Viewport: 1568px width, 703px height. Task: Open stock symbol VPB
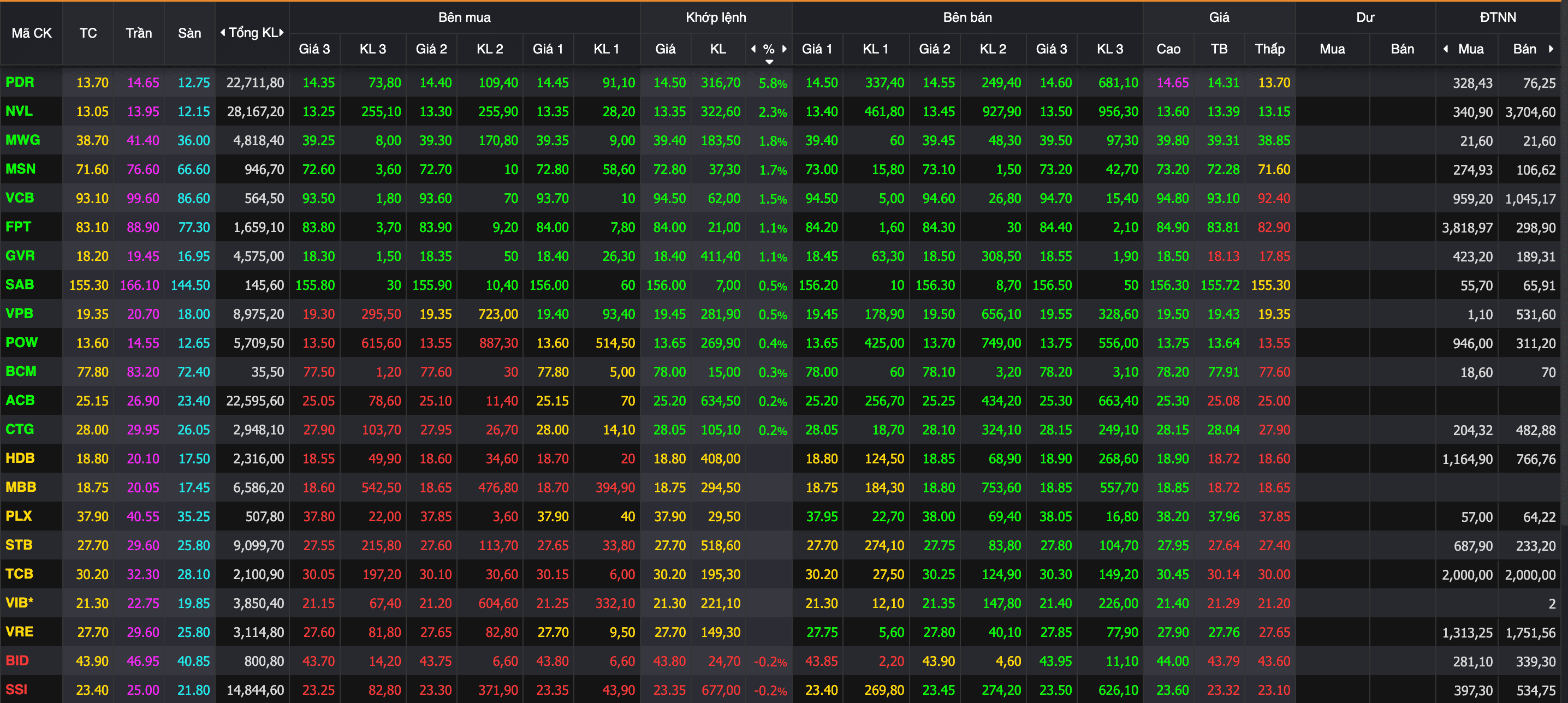point(20,313)
